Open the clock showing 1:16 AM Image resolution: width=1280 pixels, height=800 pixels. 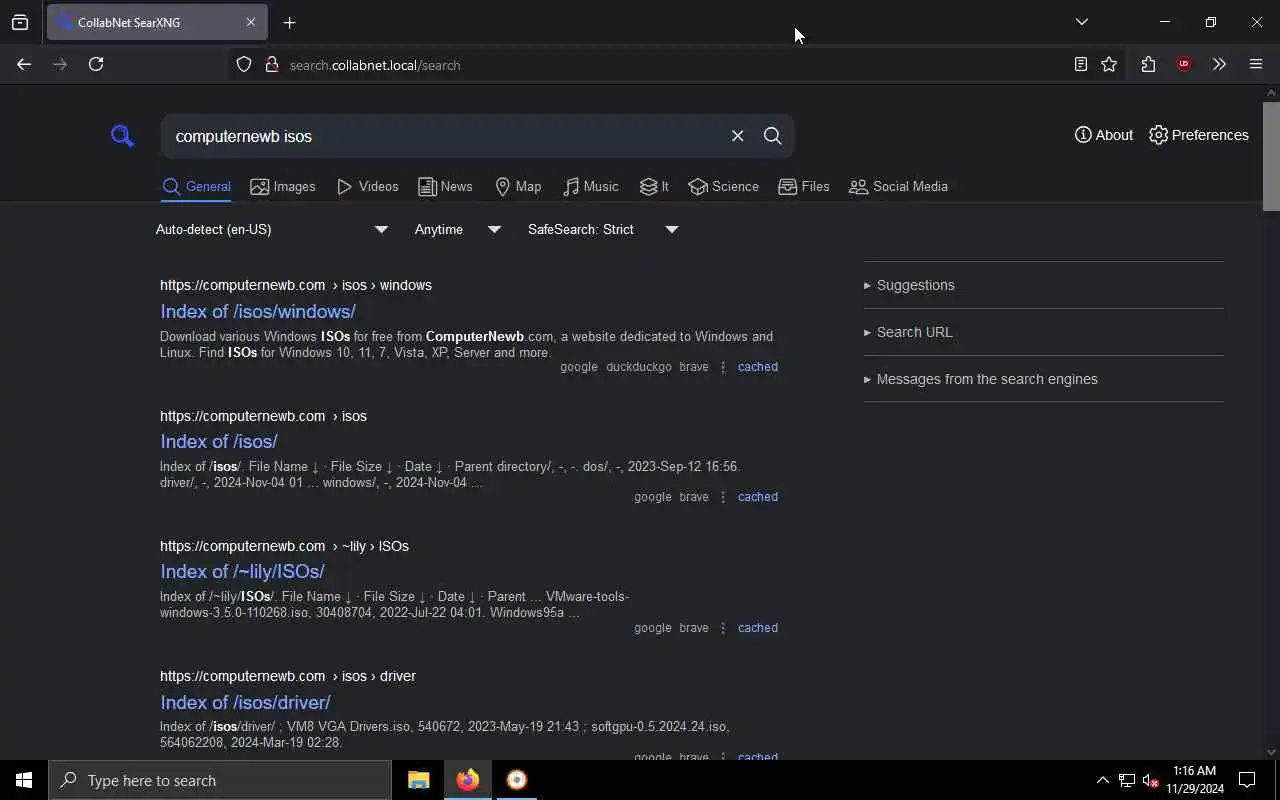(1195, 780)
